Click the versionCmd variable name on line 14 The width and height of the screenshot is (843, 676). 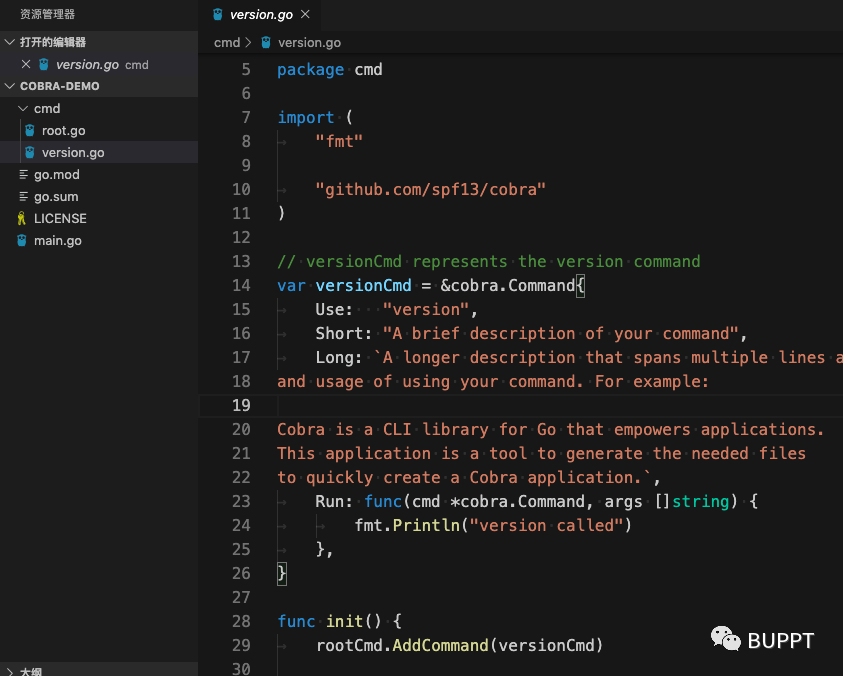[363, 286]
